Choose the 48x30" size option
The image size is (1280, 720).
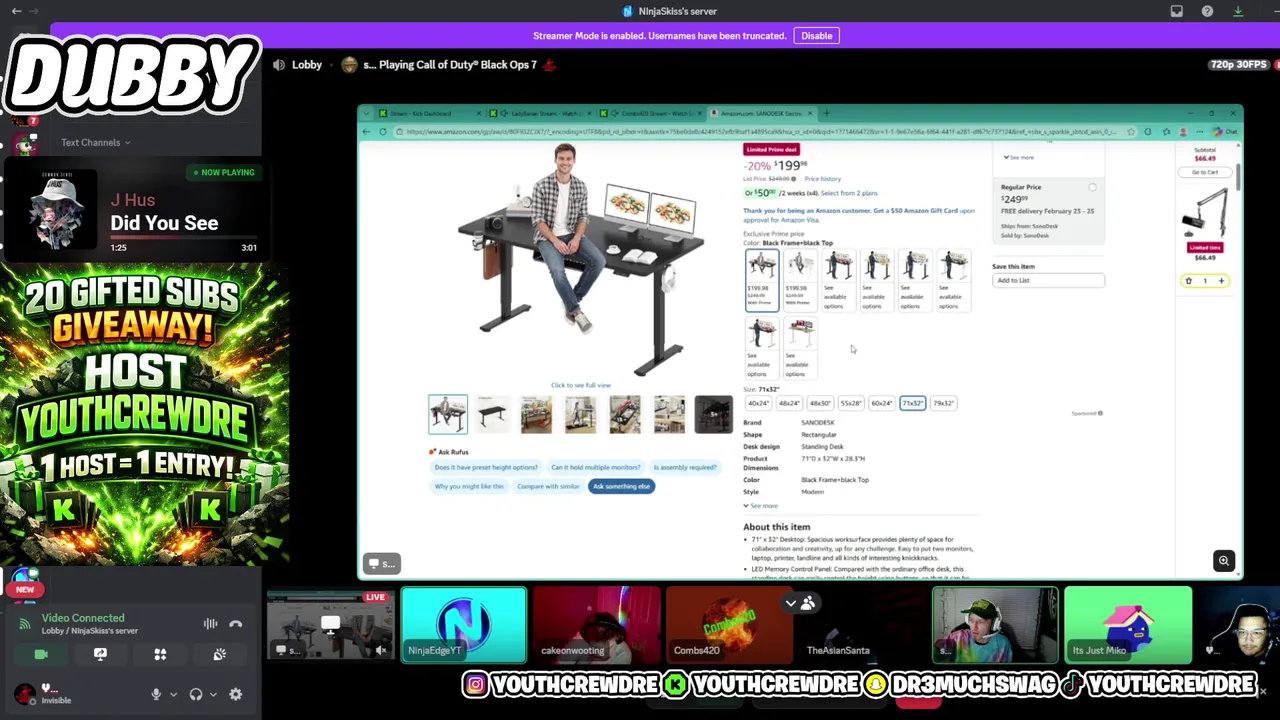pos(820,403)
